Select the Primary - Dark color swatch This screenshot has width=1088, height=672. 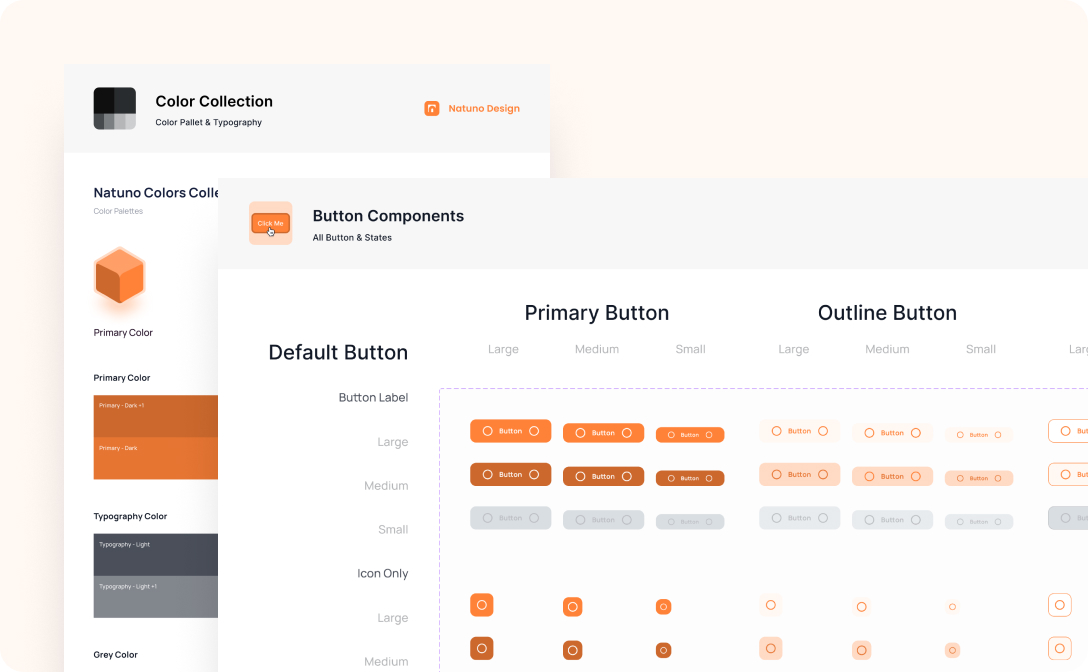pyautogui.click(x=155, y=458)
